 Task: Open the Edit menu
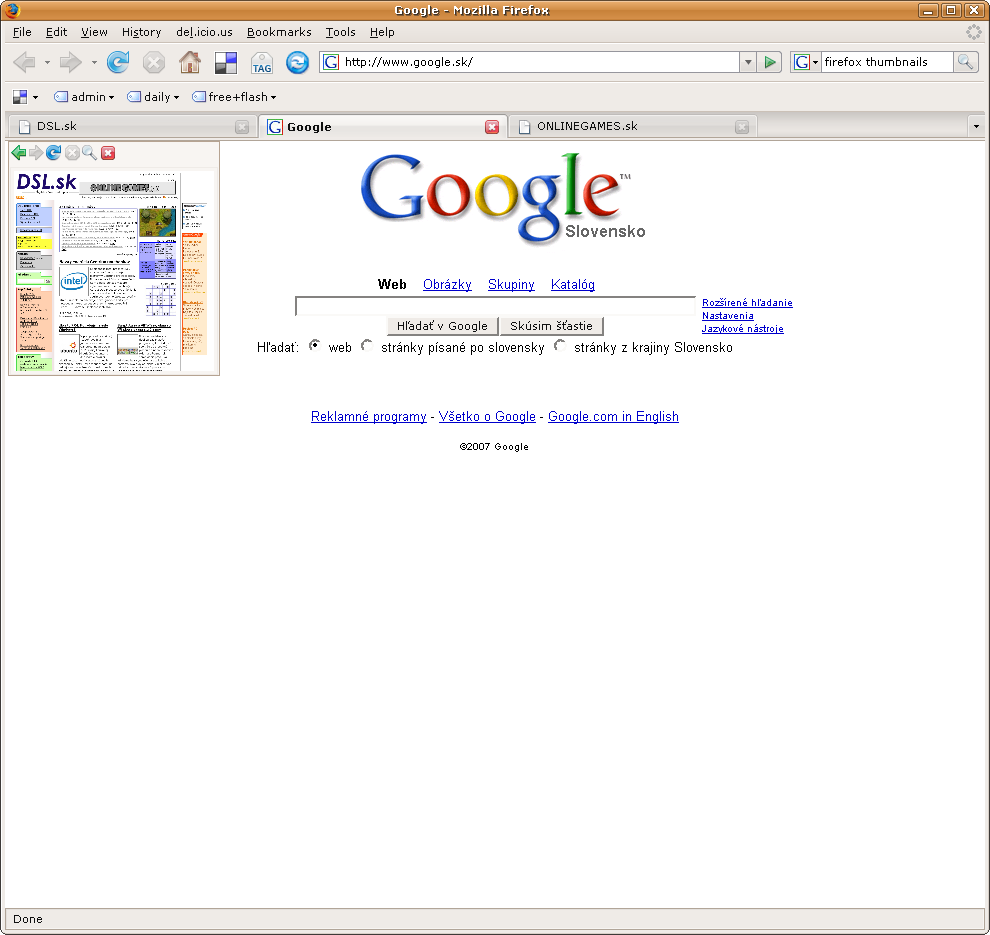[x=56, y=32]
